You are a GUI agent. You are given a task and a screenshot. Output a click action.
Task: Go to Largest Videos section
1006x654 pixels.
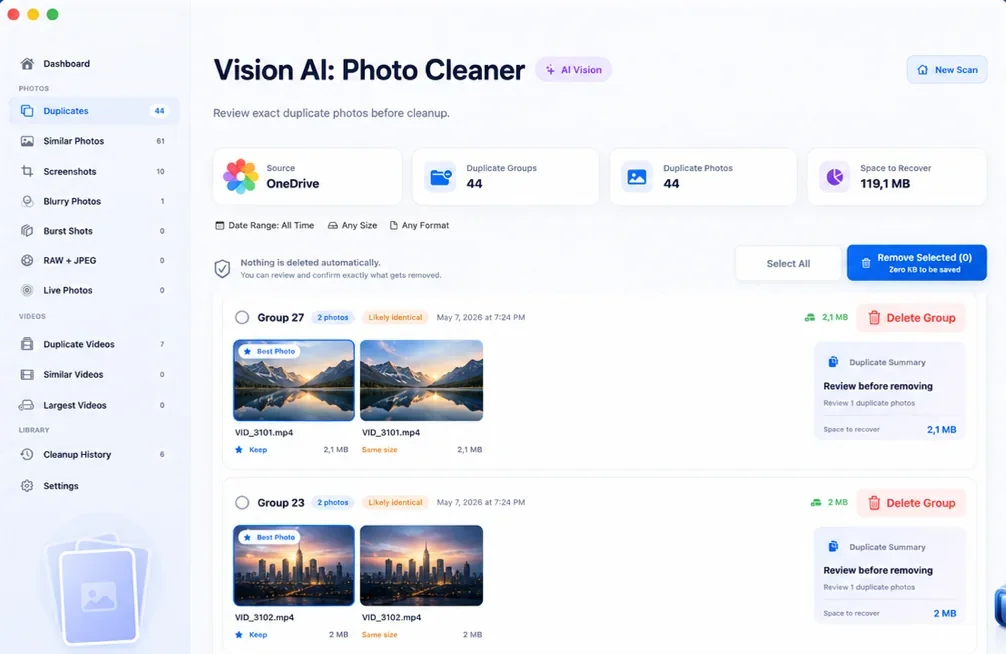94,405
